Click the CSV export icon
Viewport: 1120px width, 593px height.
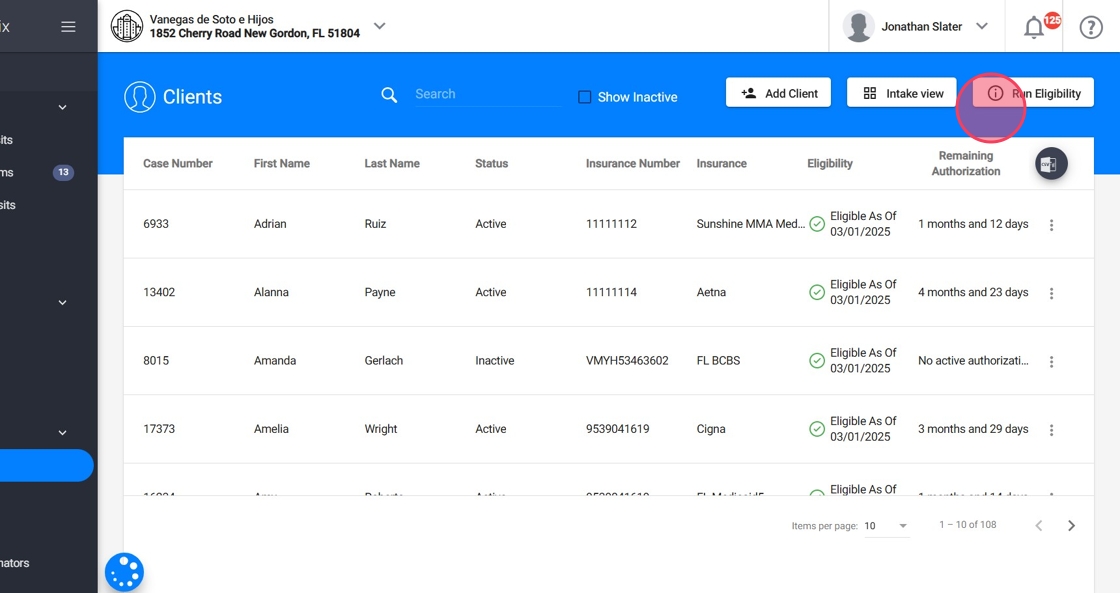click(x=1050, y=164)
